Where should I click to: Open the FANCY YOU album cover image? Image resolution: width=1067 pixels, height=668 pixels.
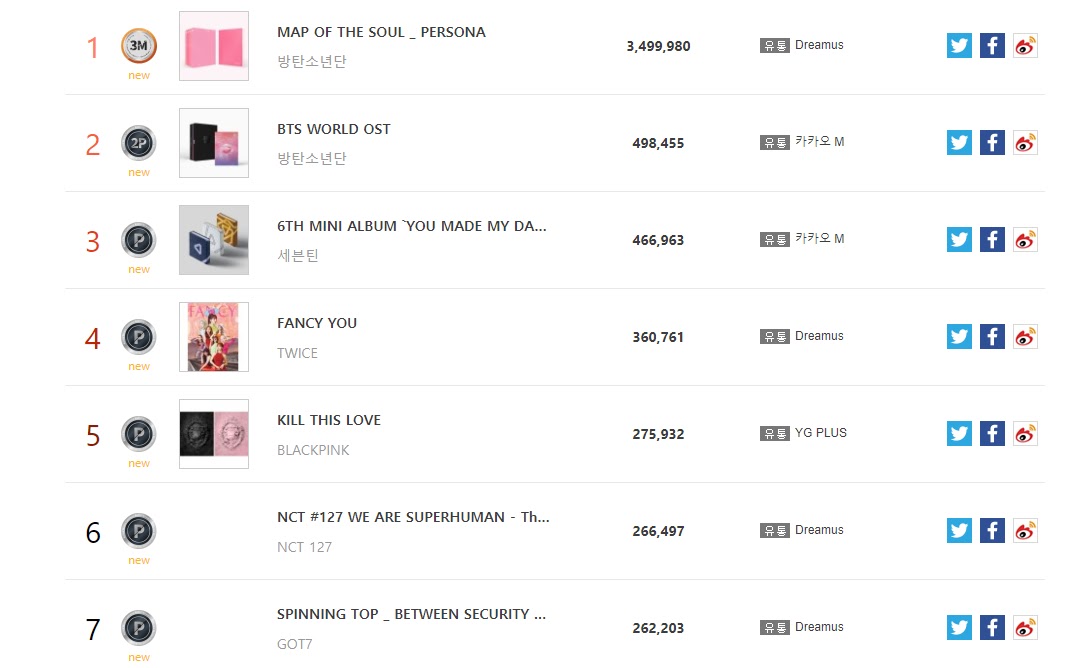tap(214, 337)
